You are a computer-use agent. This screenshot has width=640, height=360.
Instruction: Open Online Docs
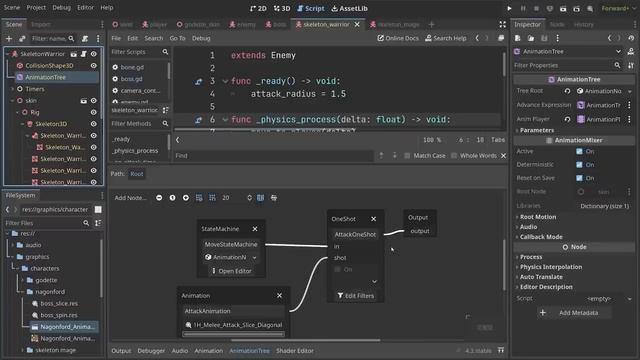[x=398, y=38]
